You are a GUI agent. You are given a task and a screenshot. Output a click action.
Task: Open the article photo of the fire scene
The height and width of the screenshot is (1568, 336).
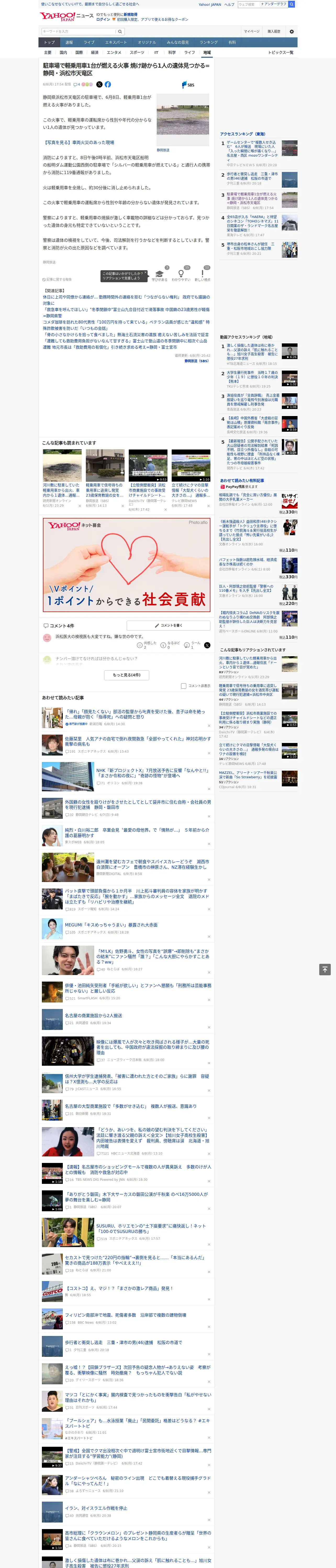click(183, 120)
